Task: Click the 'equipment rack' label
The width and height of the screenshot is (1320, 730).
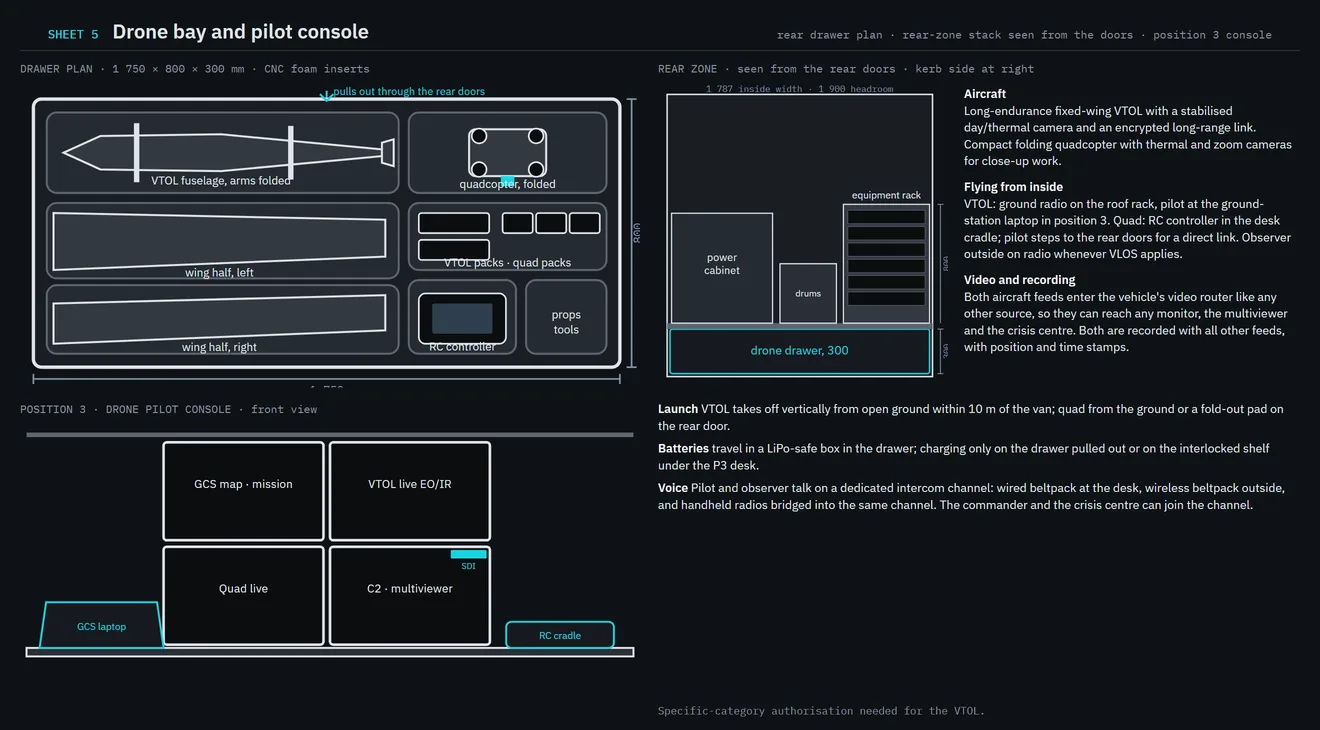Action: (x=886, y=196)
